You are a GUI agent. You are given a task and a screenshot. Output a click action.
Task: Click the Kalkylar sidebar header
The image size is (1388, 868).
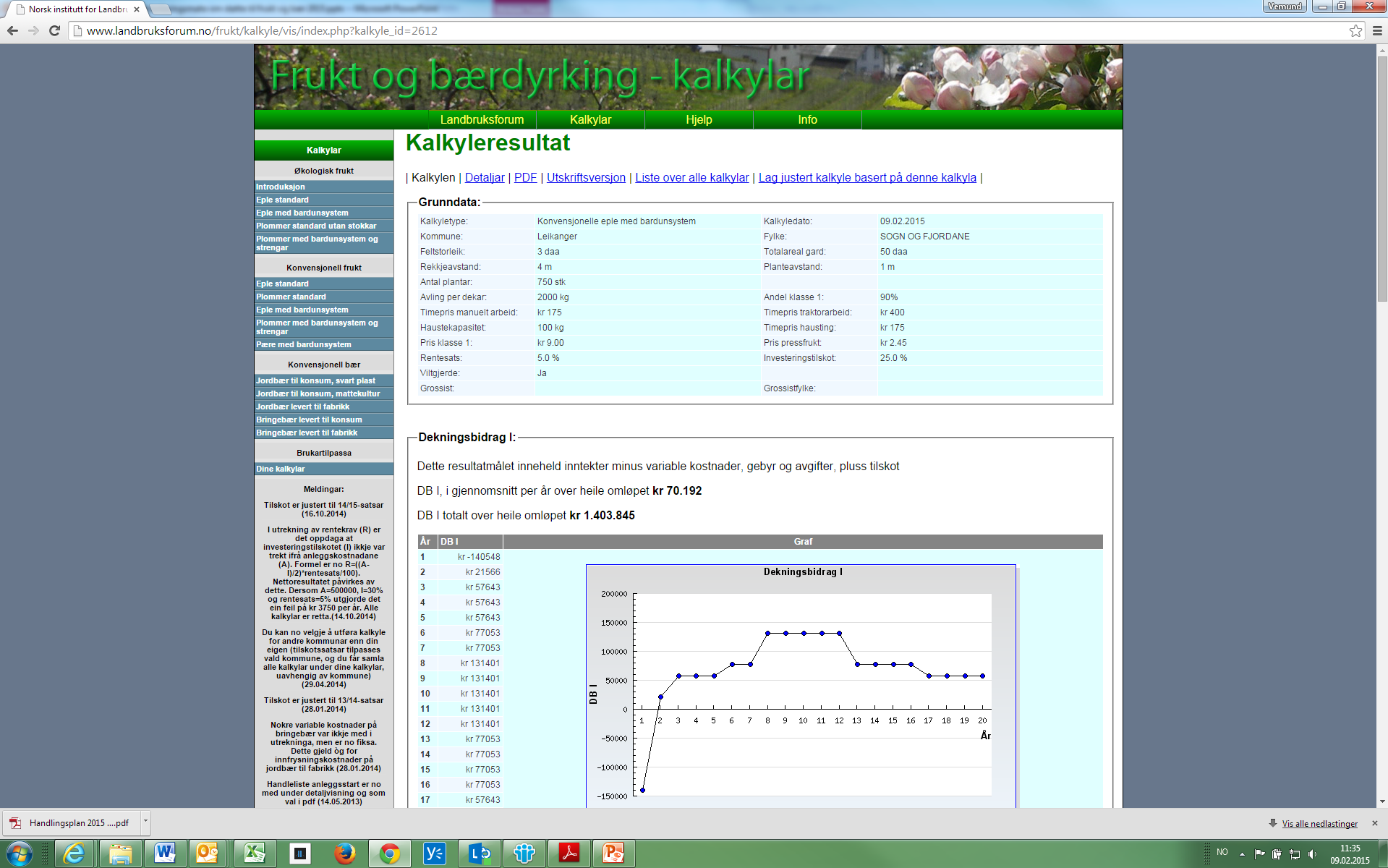tap(324, 150)
